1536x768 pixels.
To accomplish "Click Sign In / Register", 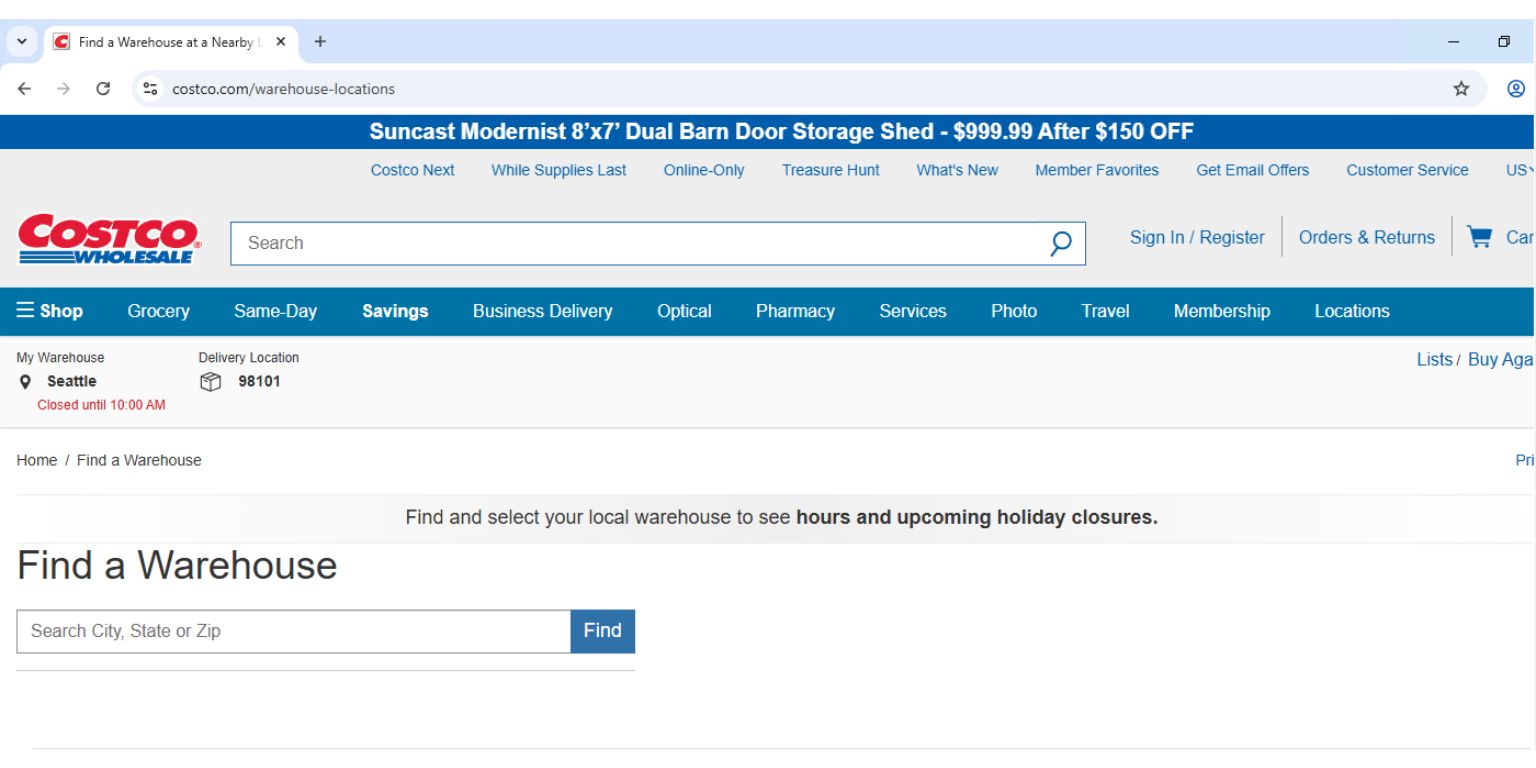I will [1197, 237].
